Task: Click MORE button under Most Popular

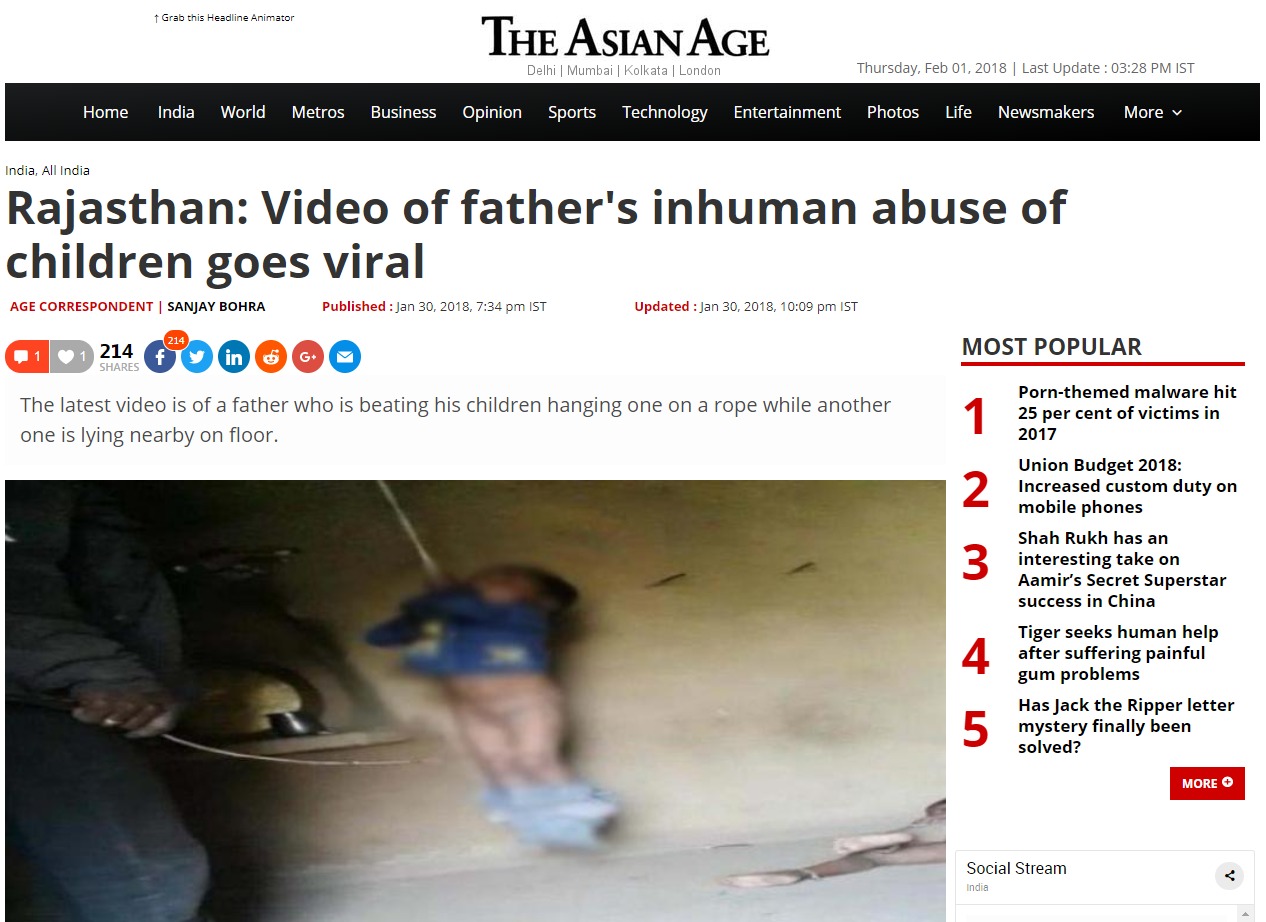Action: (1207, 783)
